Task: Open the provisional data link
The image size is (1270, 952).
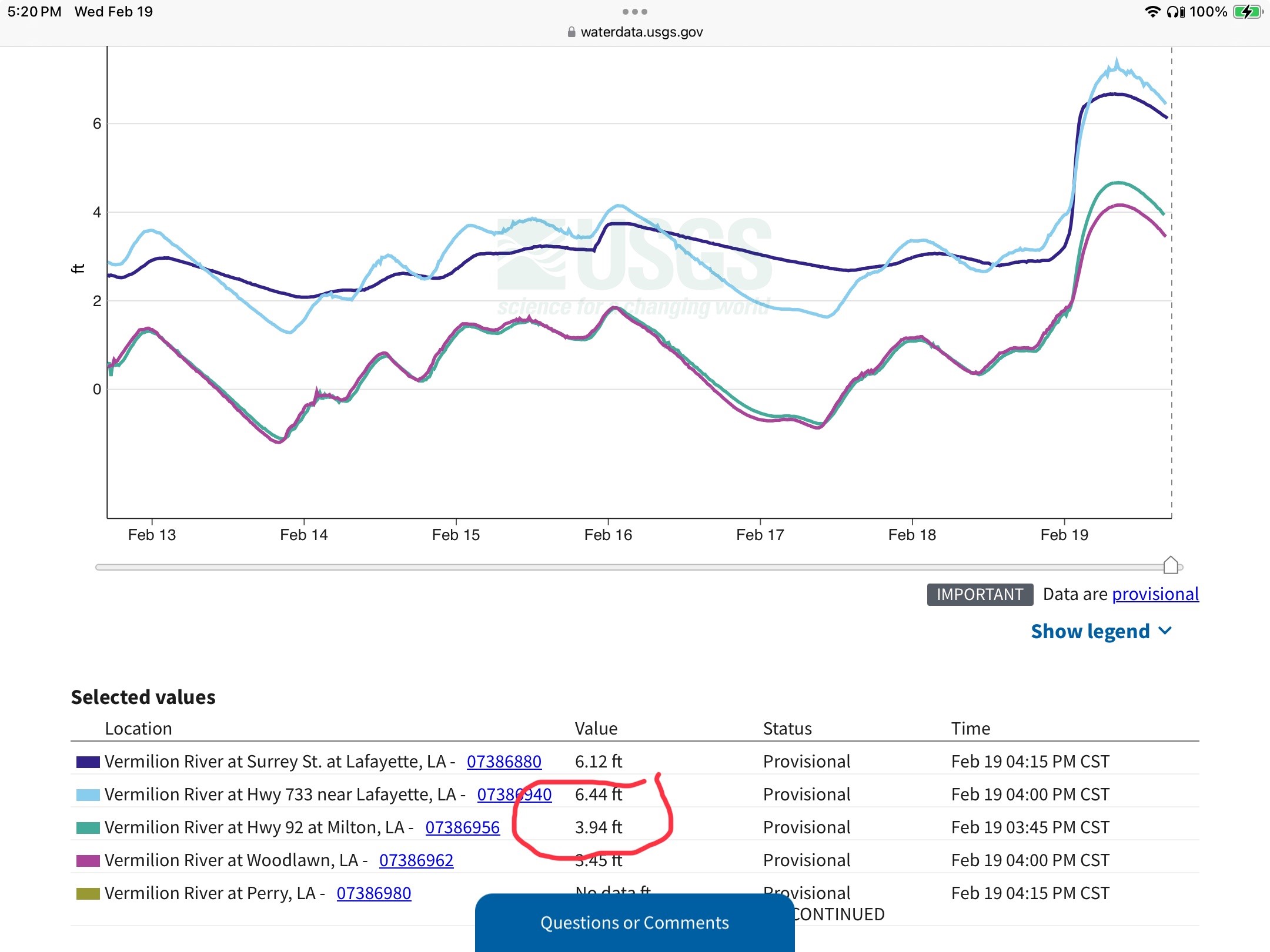Action: 1155,594
